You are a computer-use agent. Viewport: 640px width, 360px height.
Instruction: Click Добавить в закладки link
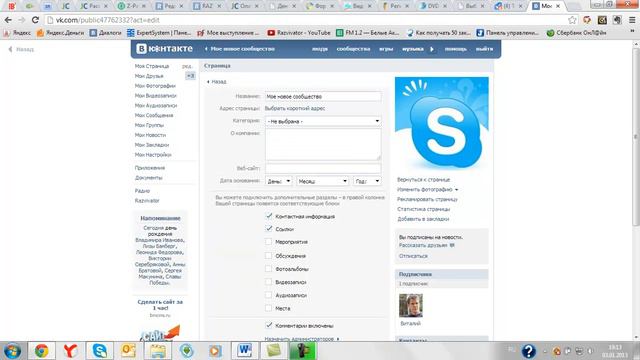(x=423, y=219)
